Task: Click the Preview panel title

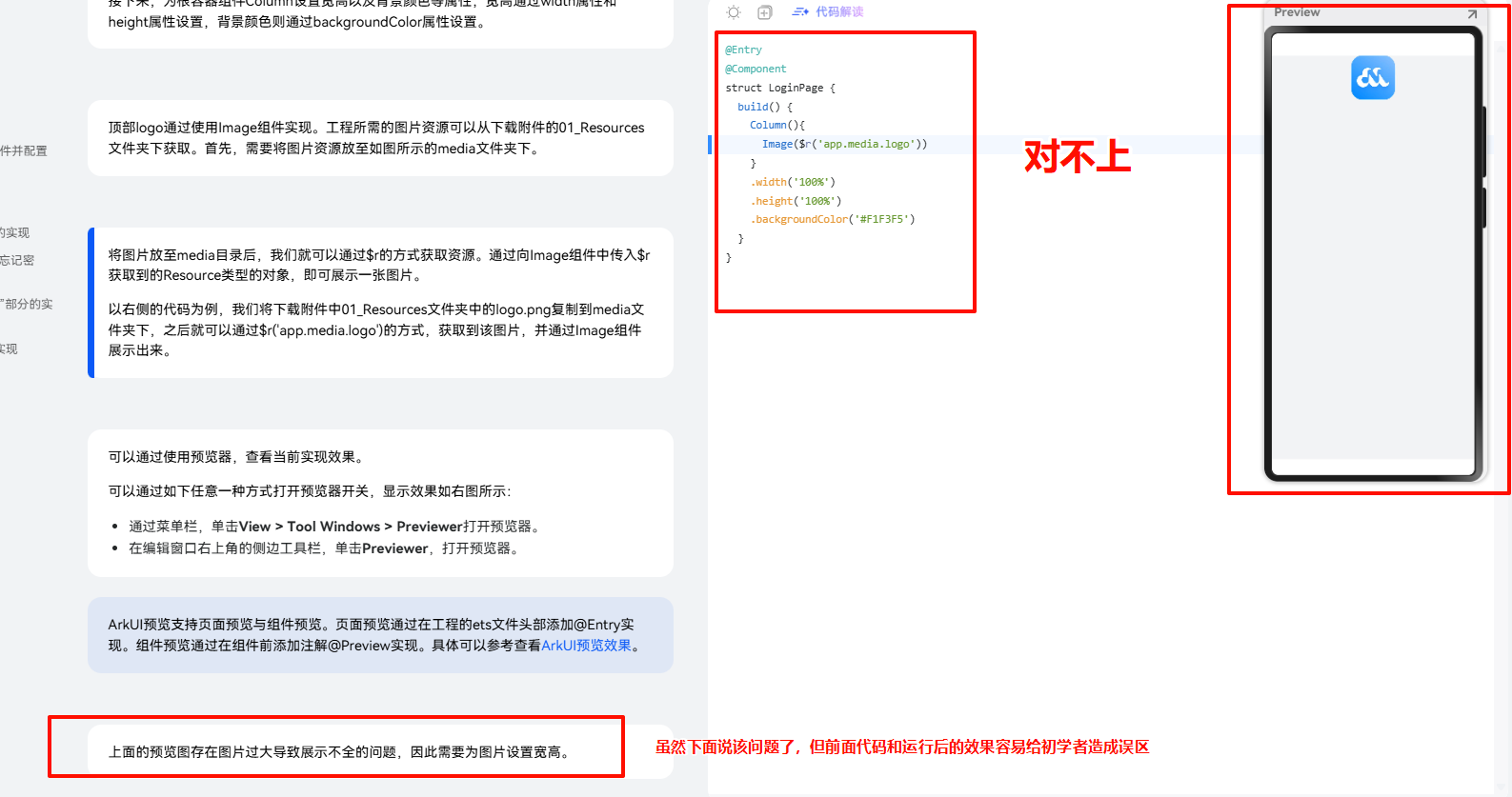Action: [1297, 12]
